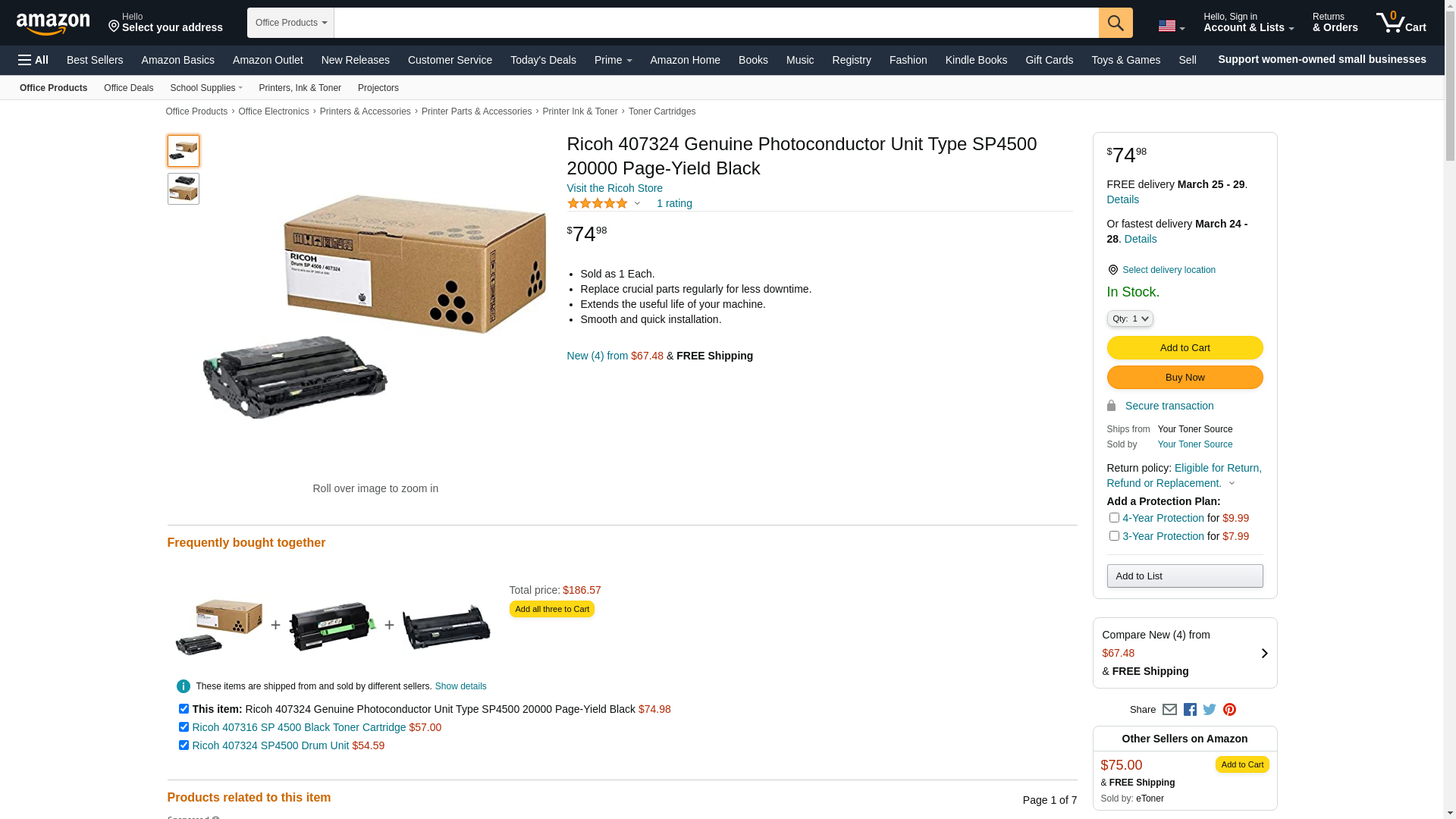This screenshot has height=819, width=1456.
Task: Open the Qty quantity dropdown
Action: [x=1130, y=318]
